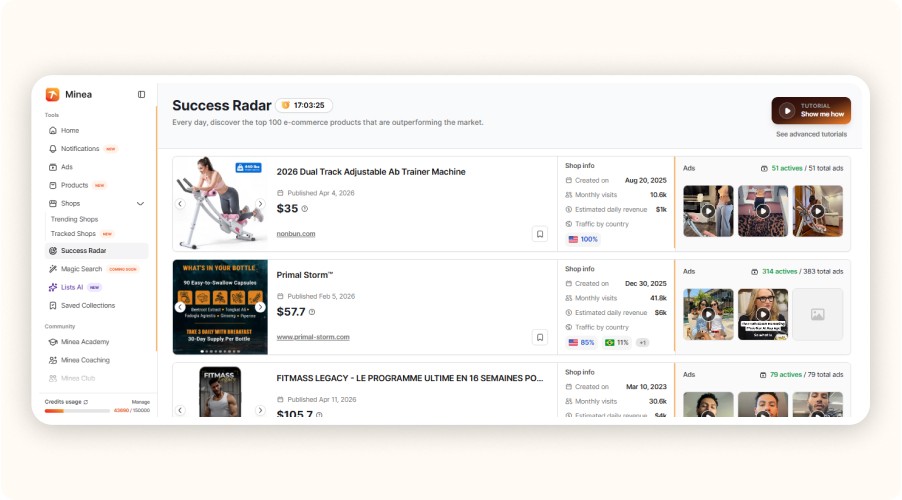The width and height of the screenshot is (902, 500).
Task: Open See advanced tutorials link
Action: (x=811, y=134)
